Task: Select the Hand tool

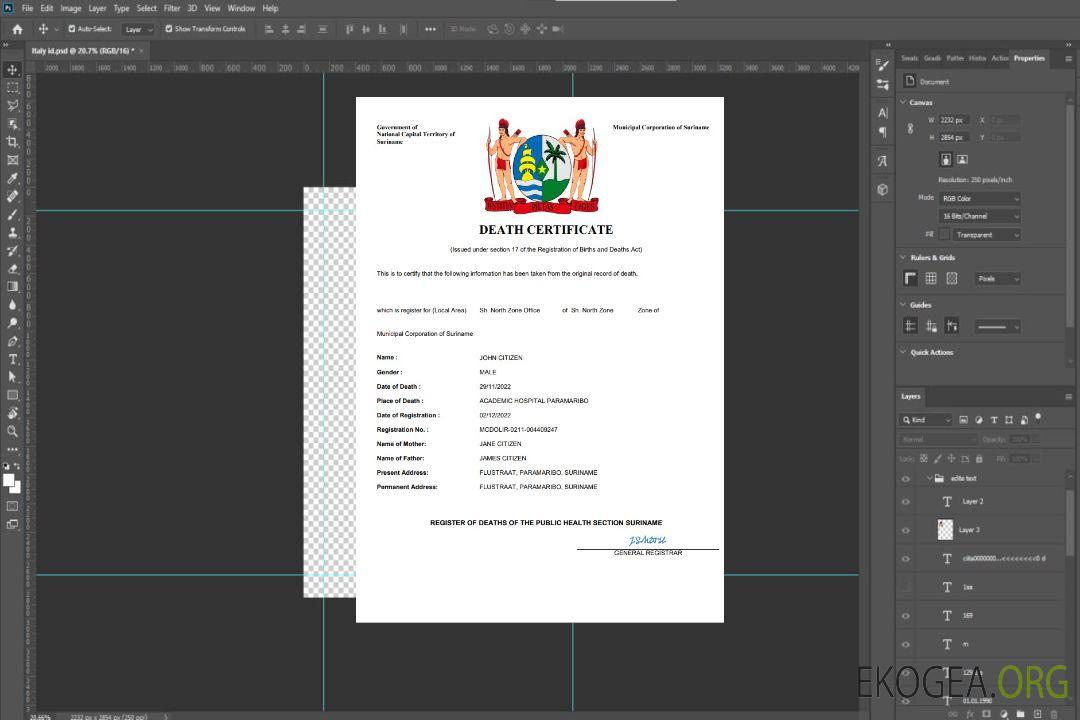Action: pos(12,413)
